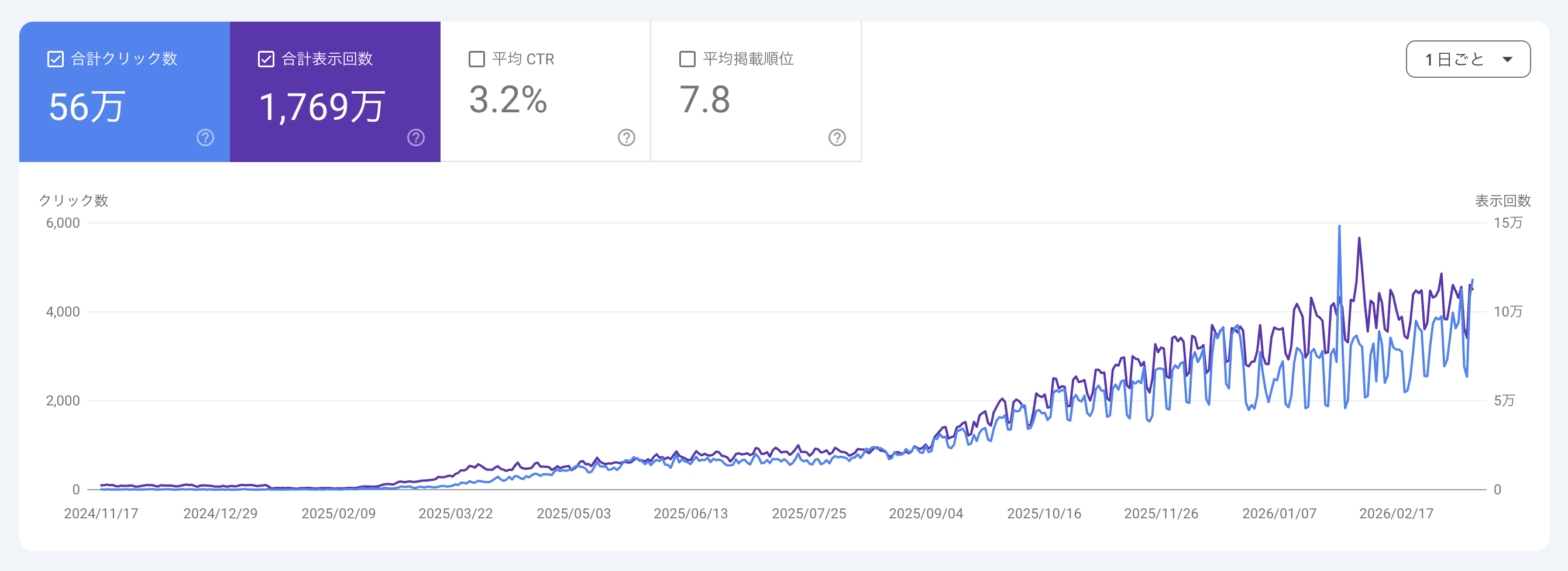Click the 15万 right axis label
This screenshot has width=1568, height=571.
(x=1507, y=223)
